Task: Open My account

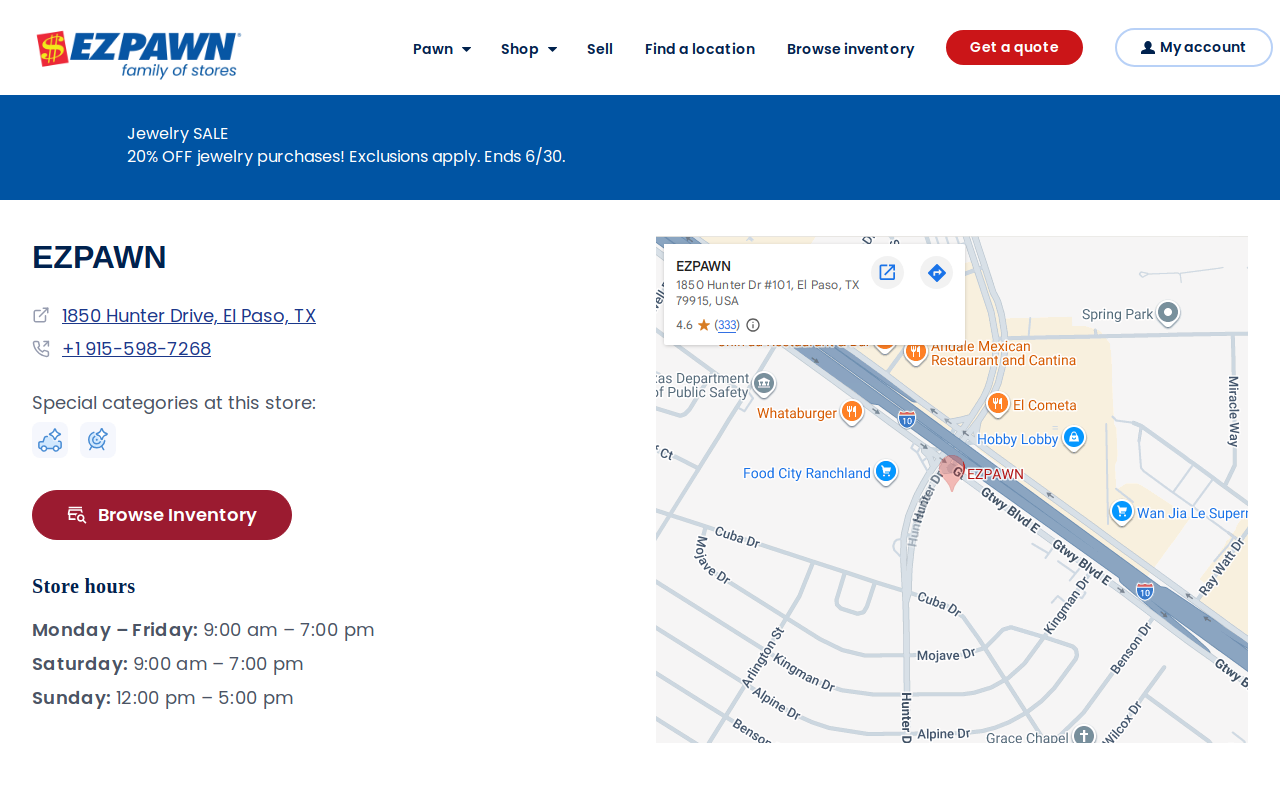Action: 1194,47
